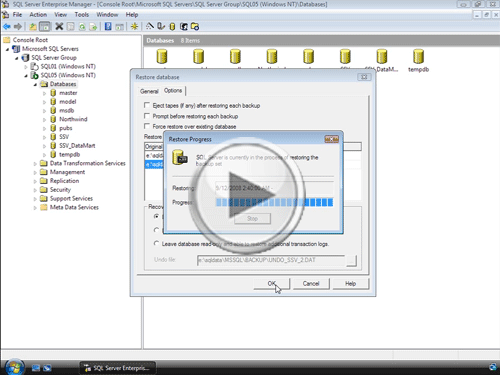Viewport: 500px width, 375px height.
Task: Click the Back arrow toolbar icon
Action: [7, 26]
